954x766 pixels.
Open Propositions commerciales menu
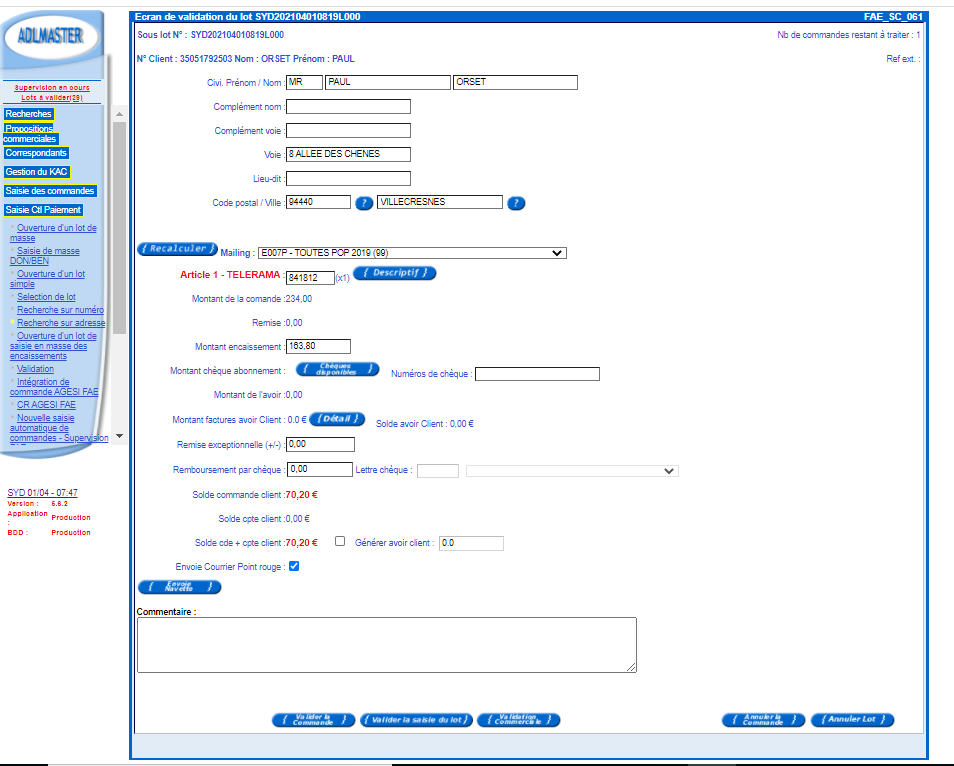[x=30, y=134]
